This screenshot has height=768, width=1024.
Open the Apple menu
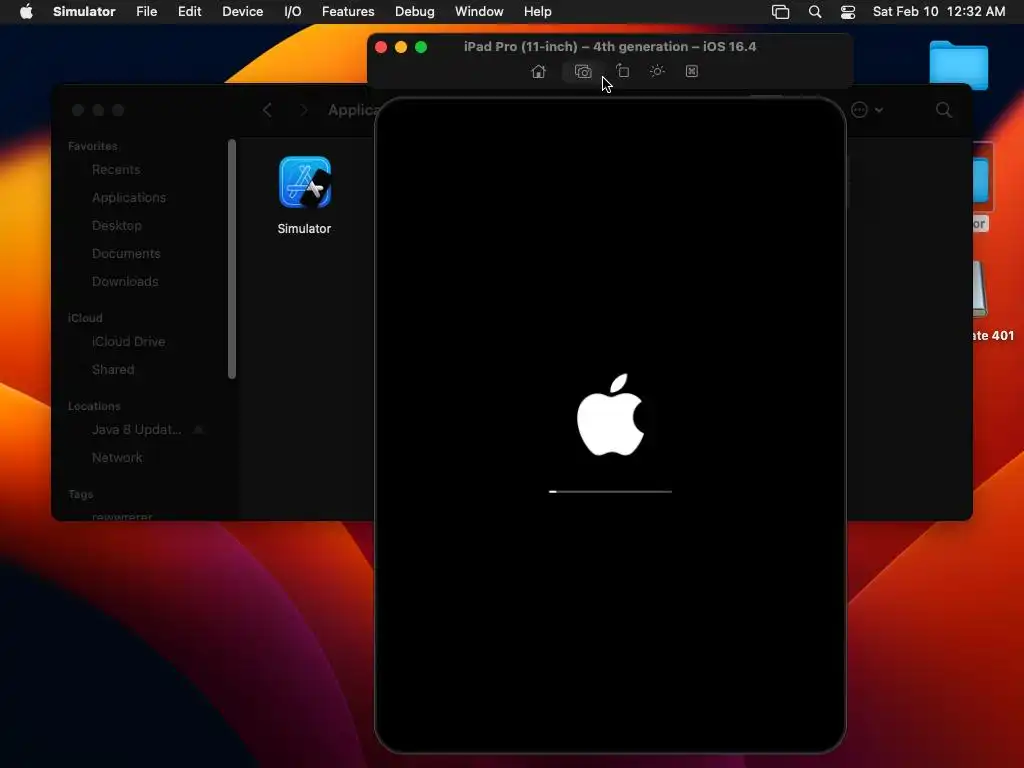26,12
